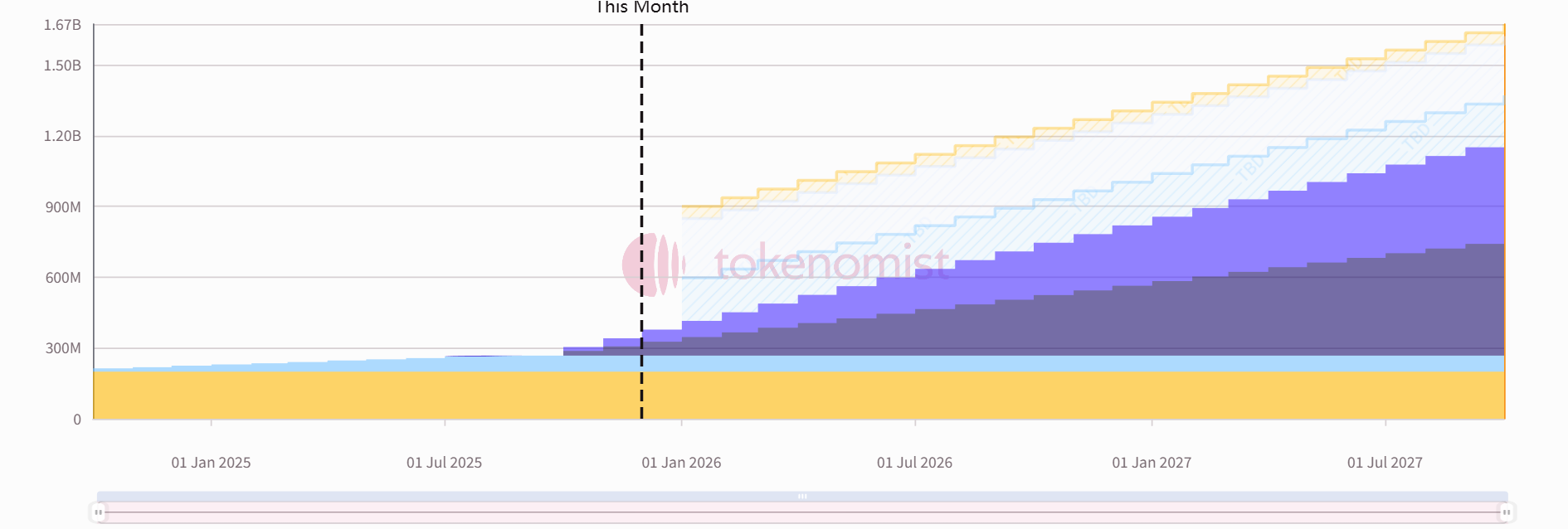
Task: Click the 1.50B y-axis label
Action: 62,66
